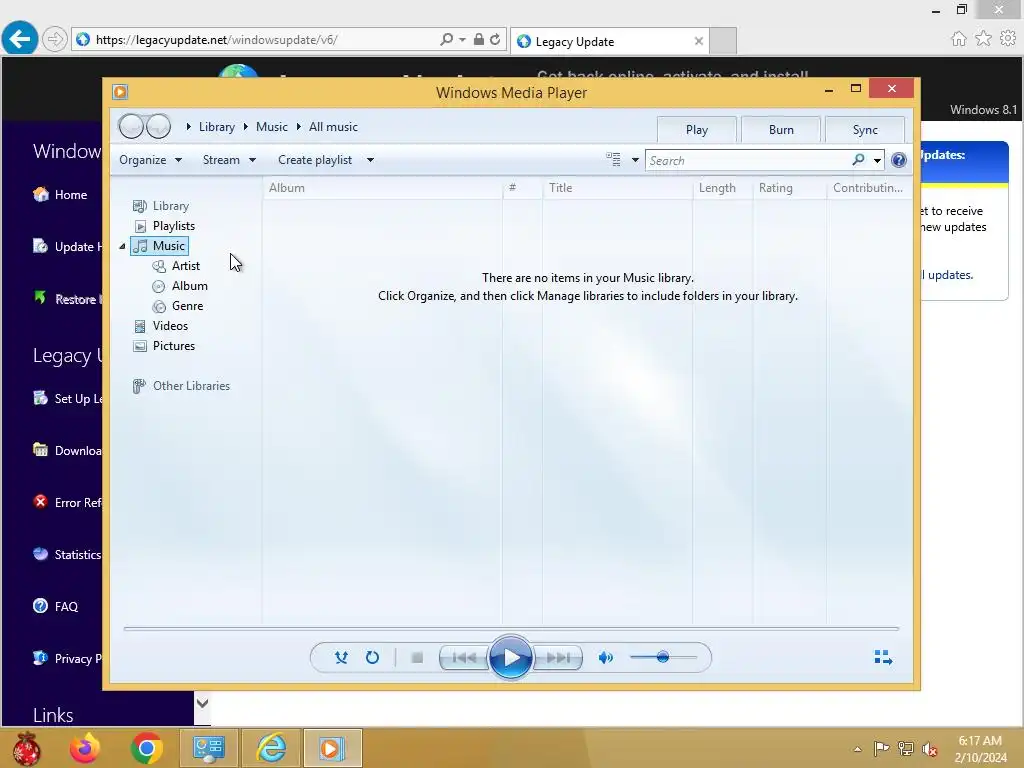The image size is (1024, 768).
Task: Open the Videos library
Action: tap(170, 326)
